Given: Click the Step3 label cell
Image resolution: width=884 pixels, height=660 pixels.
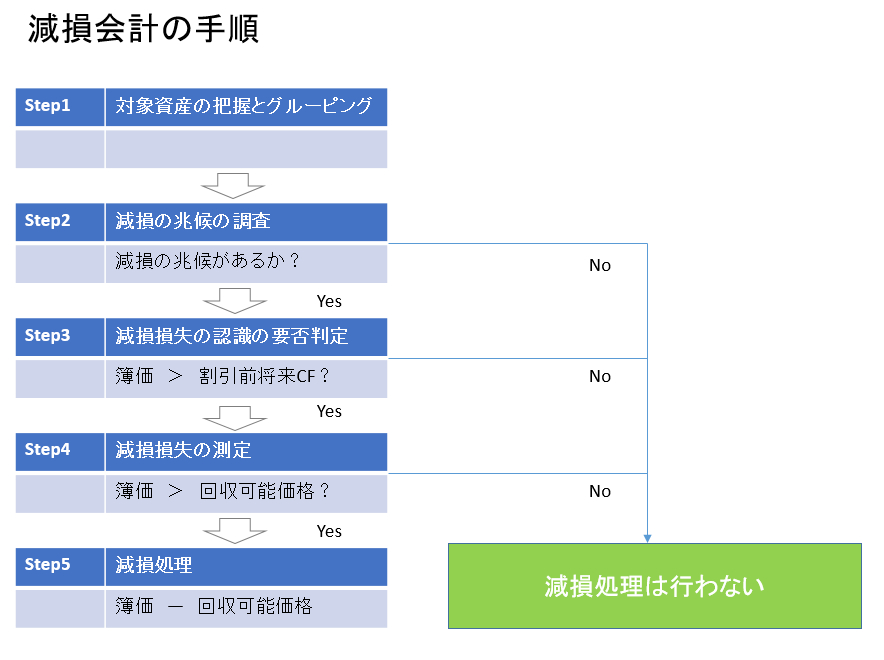Looking at the screenshot, I should tap(60, 337).
